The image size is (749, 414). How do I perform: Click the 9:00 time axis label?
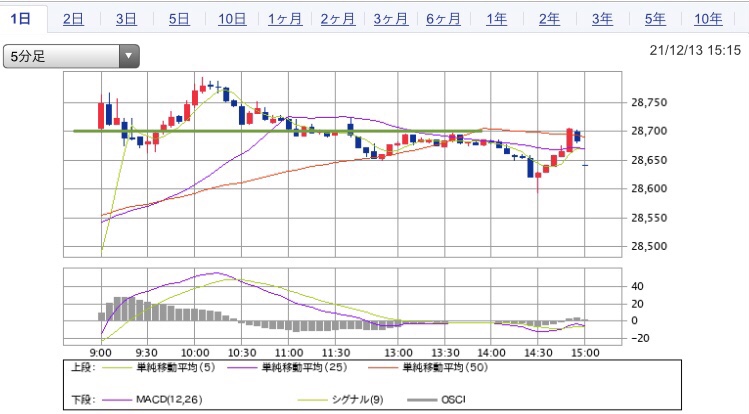(x=101, y=353)
